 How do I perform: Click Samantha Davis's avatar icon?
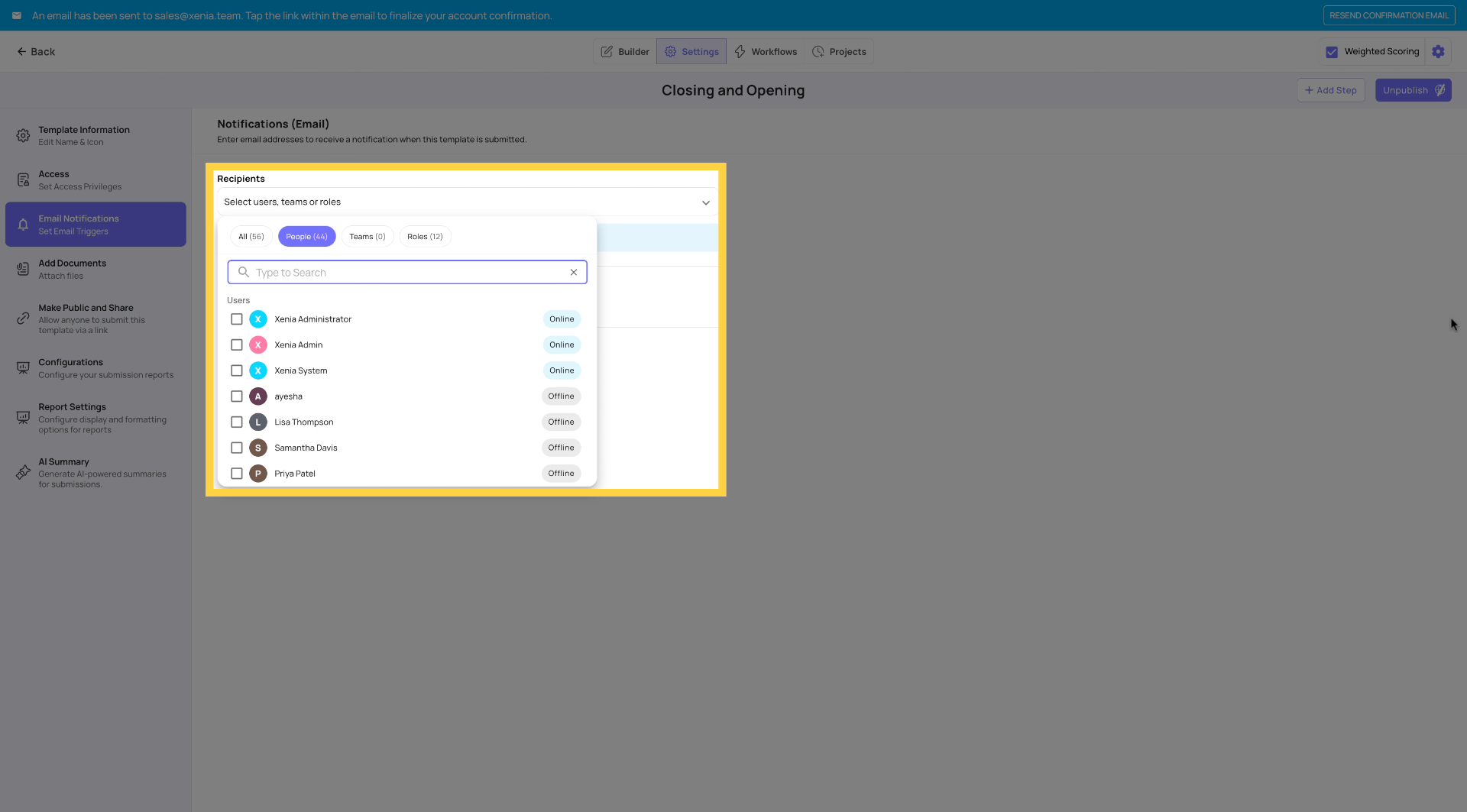(x=258, y=448)
